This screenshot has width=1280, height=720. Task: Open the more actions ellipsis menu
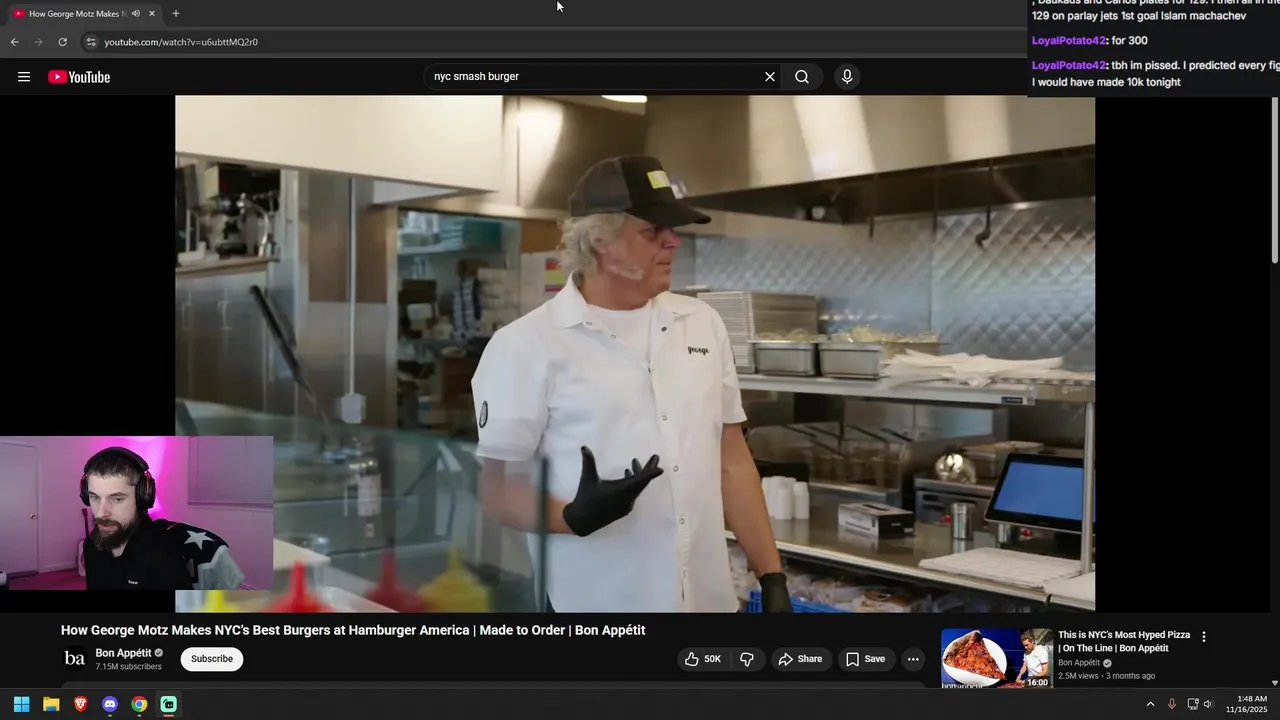pos(913,659)
